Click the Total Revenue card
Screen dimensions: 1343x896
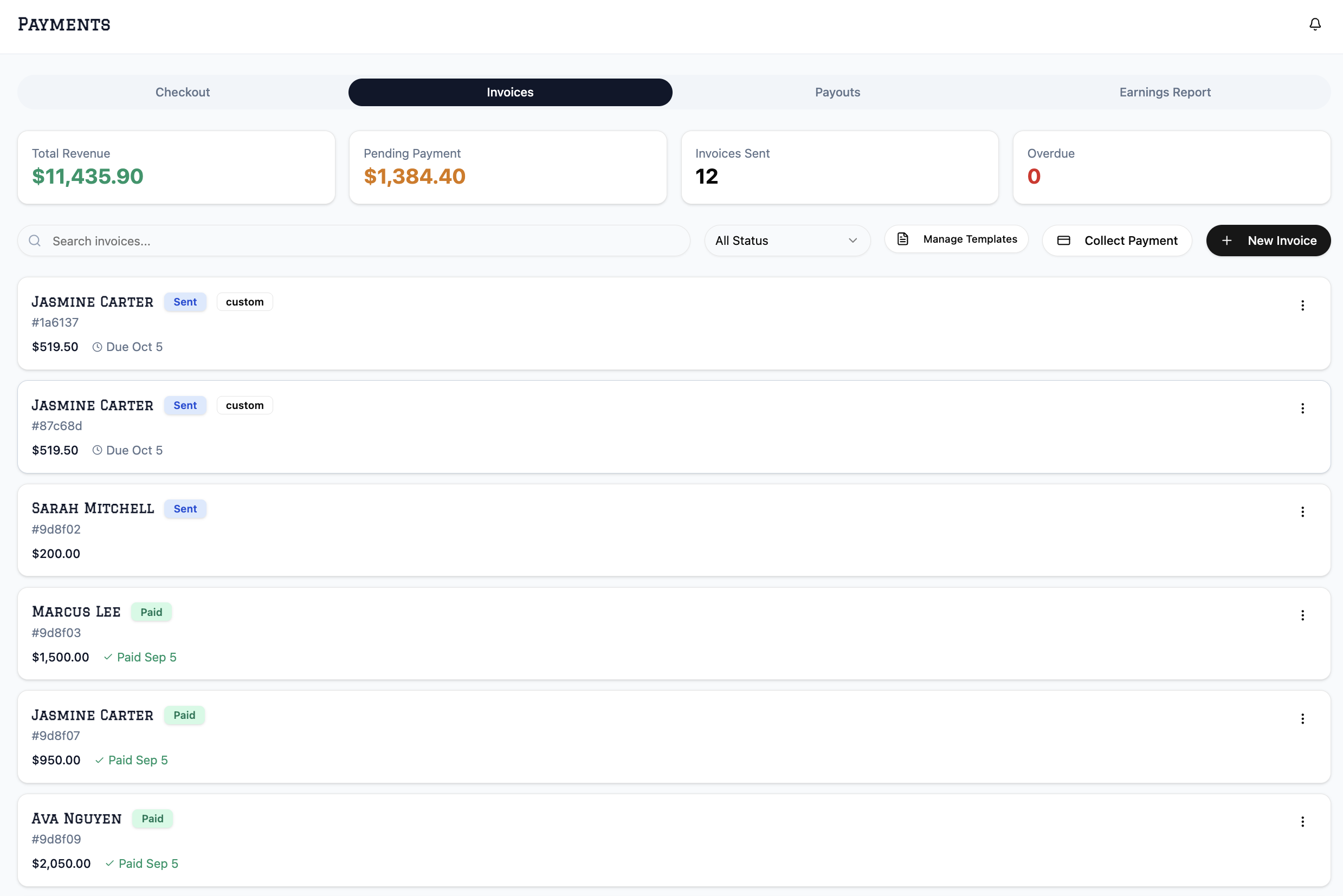click(x=176, y=167)
